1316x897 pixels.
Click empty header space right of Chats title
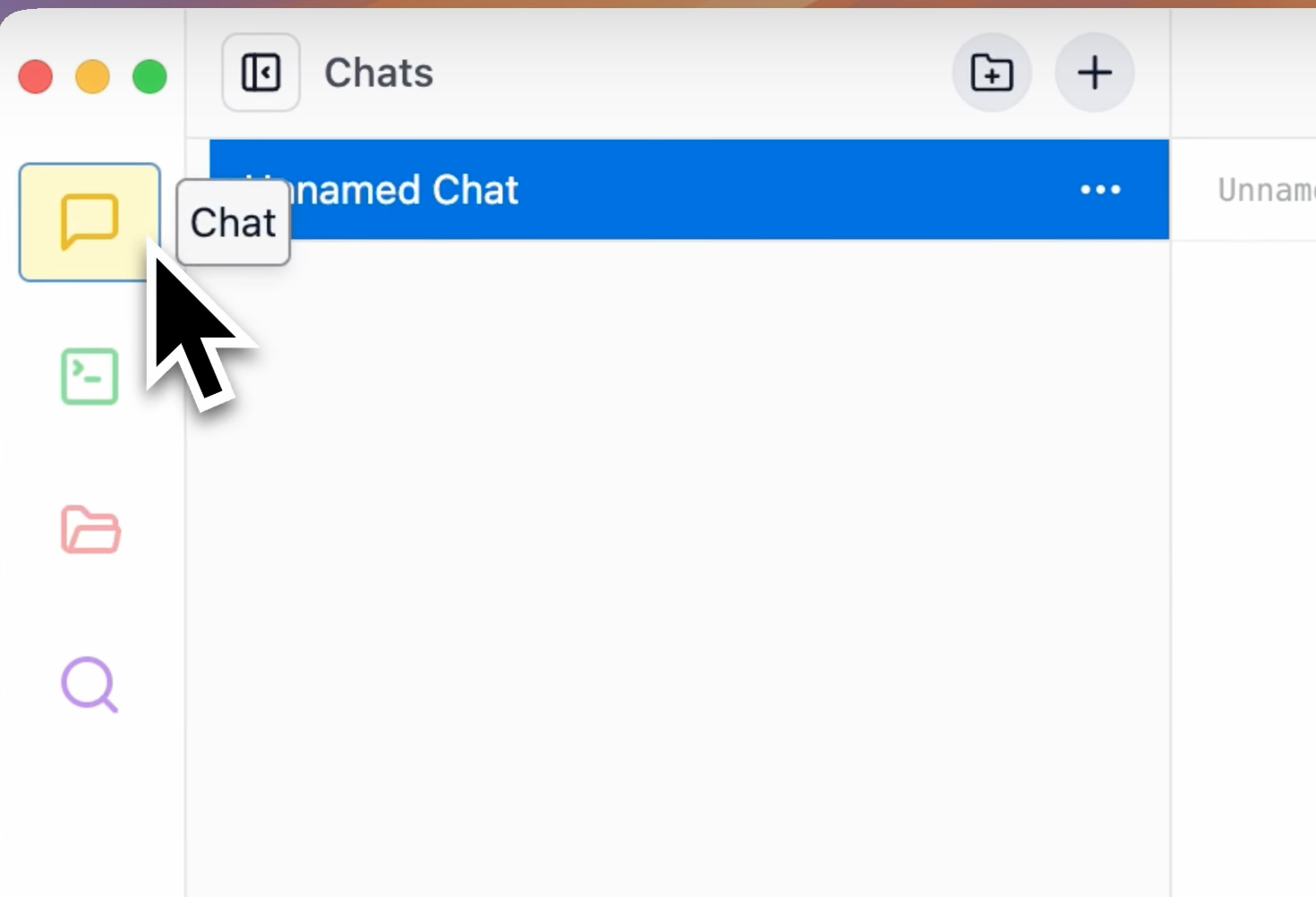tap(689, 73)
